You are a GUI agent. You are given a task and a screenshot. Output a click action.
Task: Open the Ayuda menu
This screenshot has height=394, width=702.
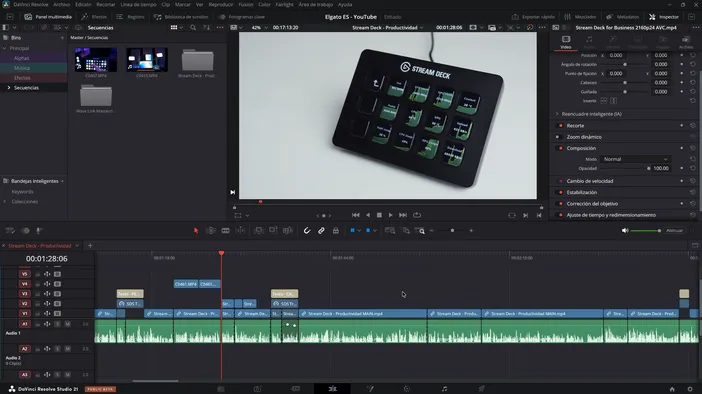345,4
